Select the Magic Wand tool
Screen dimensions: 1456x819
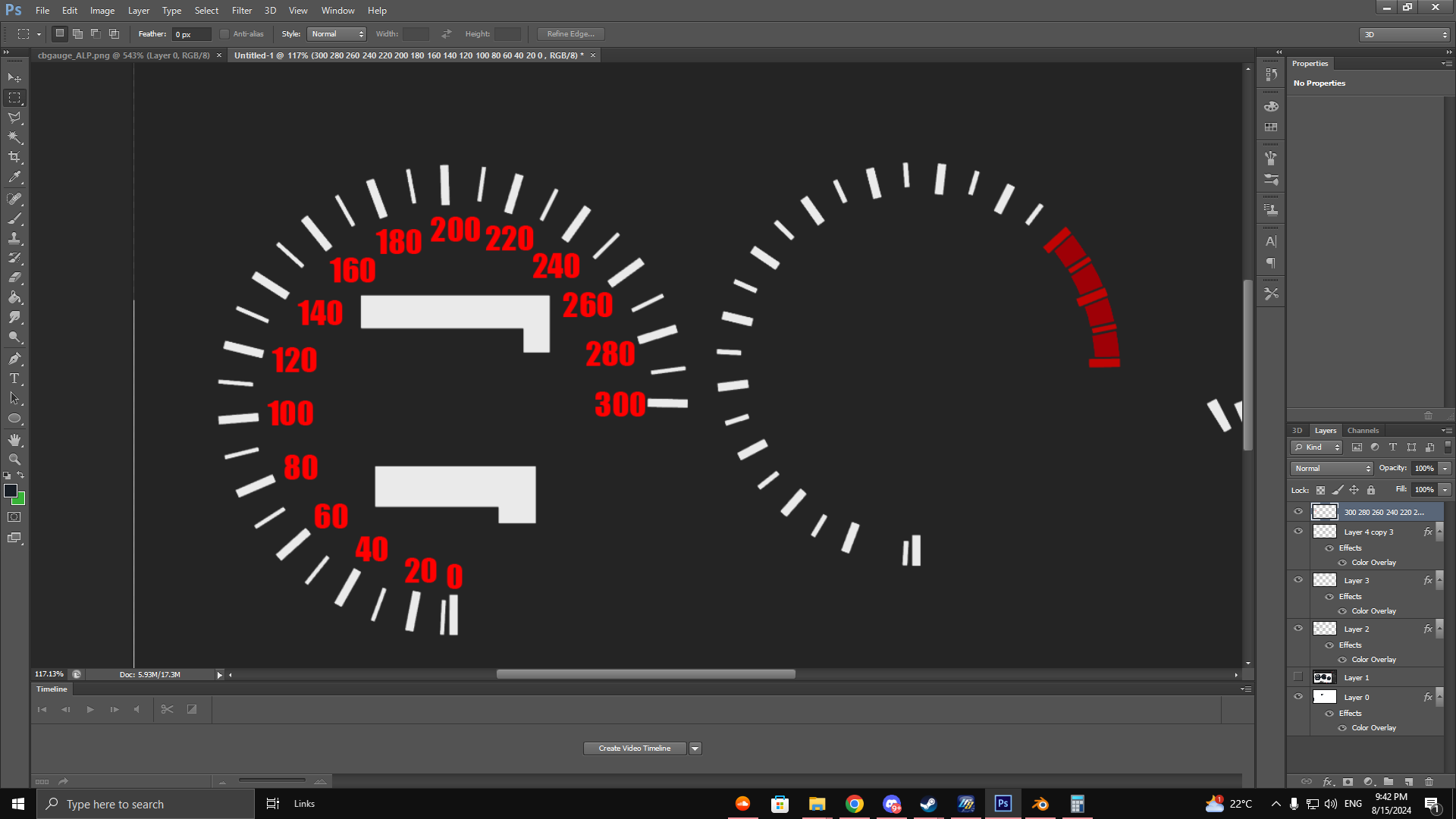click(x=14, y=137)
